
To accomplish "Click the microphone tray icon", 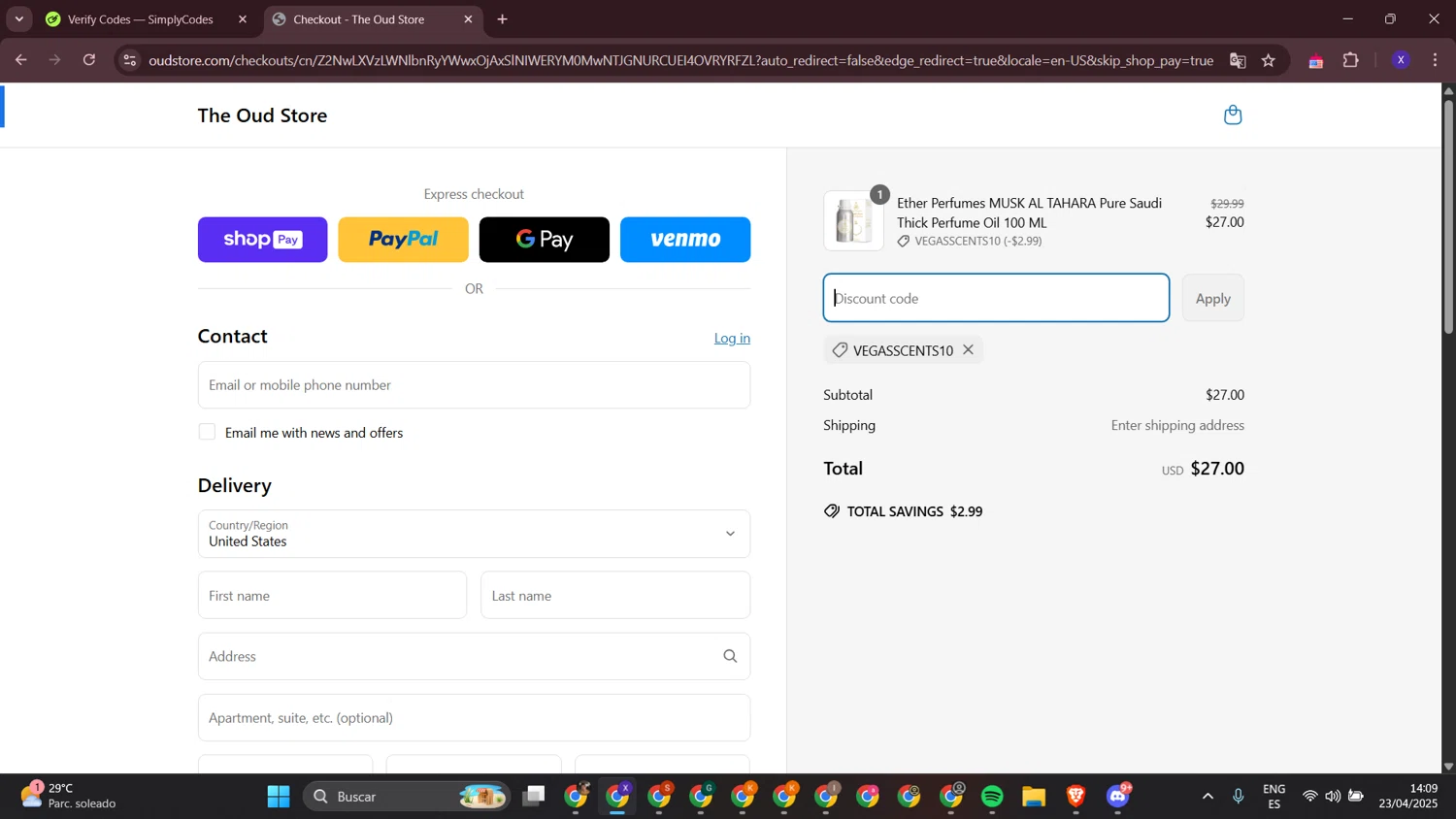I will [1238, 797].
